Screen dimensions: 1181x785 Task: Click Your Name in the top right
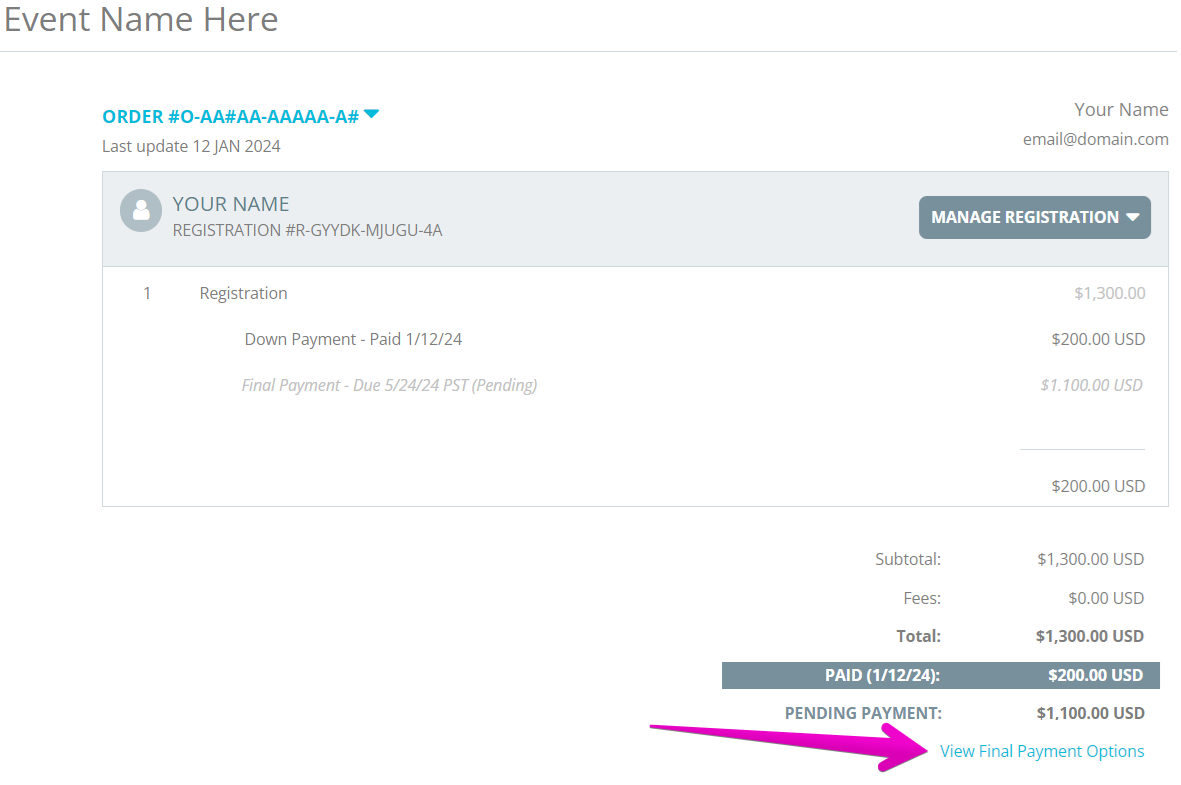click(x=1121, y=110)
